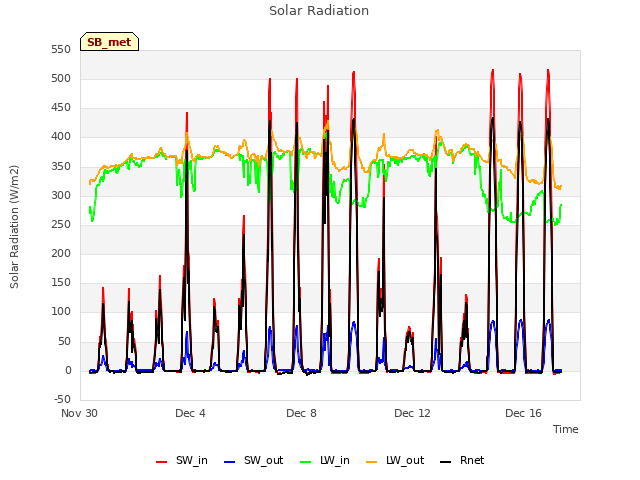
Task: Click the green LW_in legend marker
Action: point(306,462)
